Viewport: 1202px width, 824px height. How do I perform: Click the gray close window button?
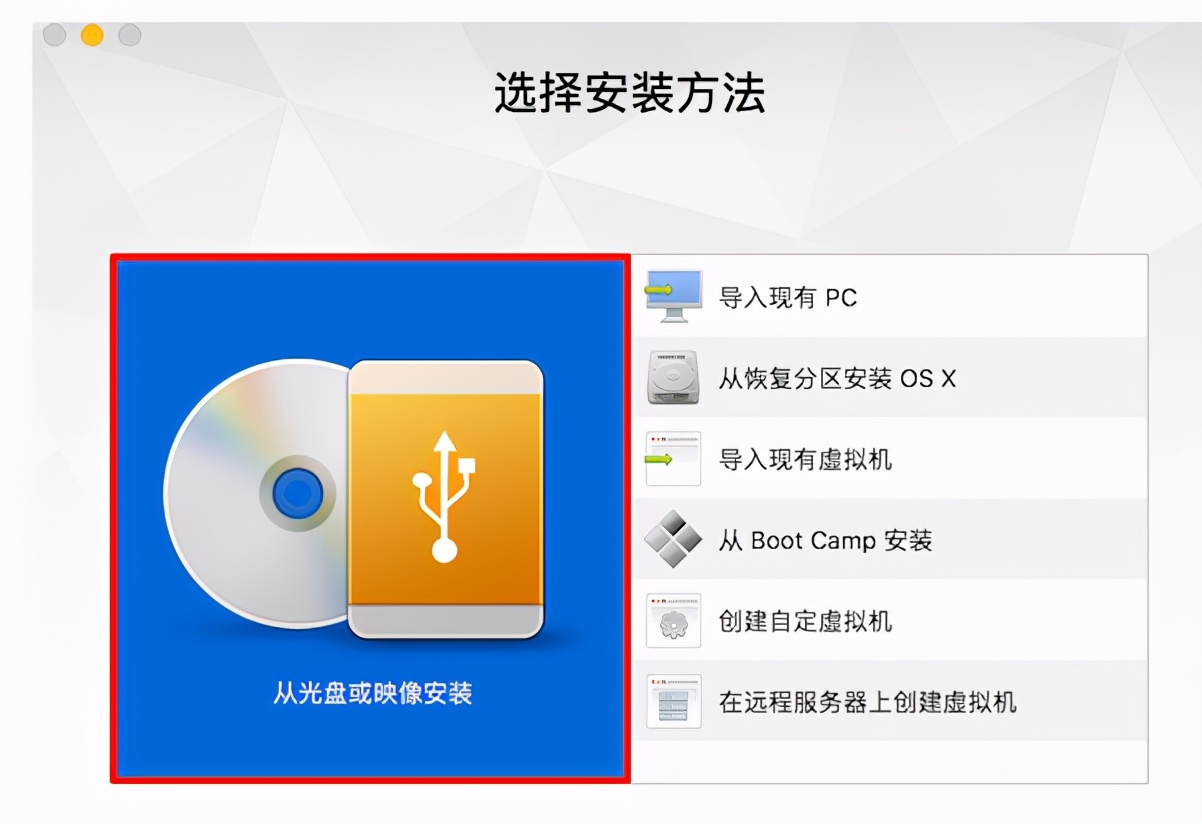click(54, 36)
